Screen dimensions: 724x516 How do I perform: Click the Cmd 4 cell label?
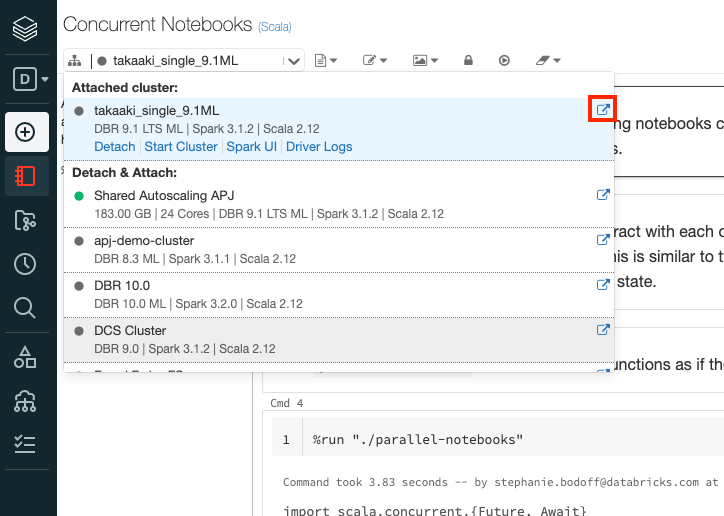pyautogui.click(x=287, y=403)
